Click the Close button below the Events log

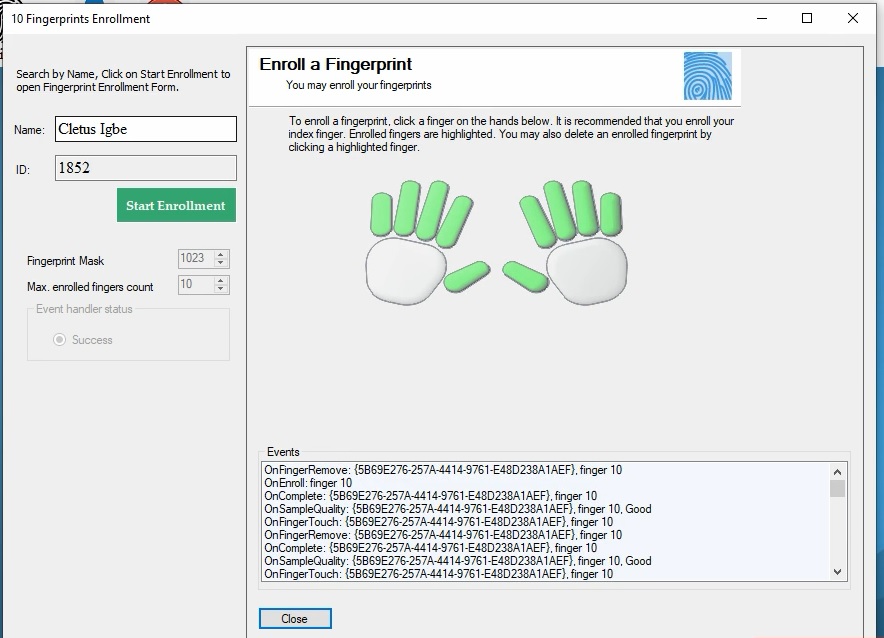click(x=295, y=618)
